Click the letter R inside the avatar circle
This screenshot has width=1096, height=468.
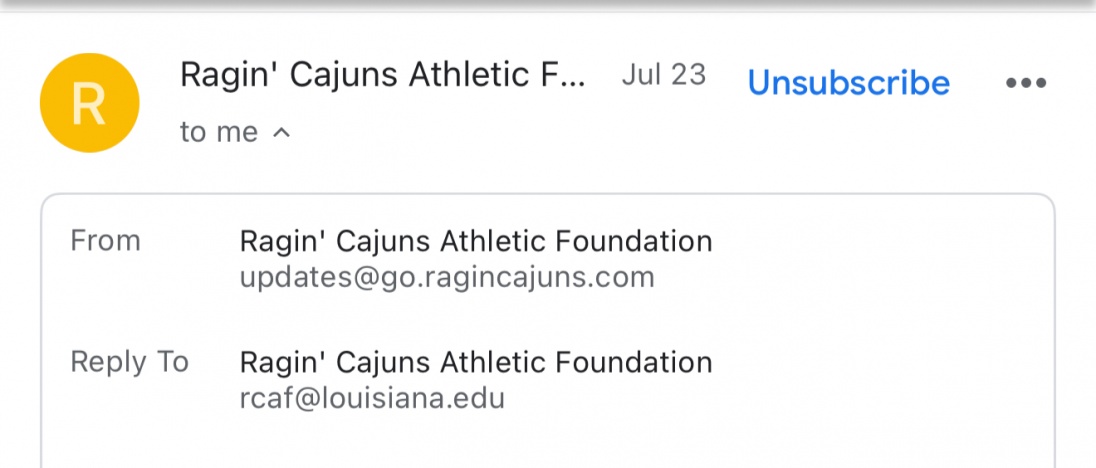point(89,104)
